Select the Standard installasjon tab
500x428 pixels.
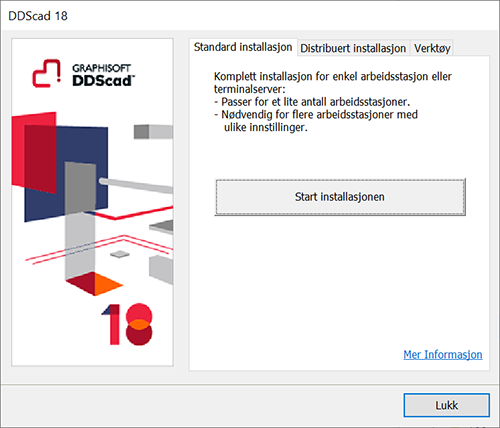click(x=243, y=47)
